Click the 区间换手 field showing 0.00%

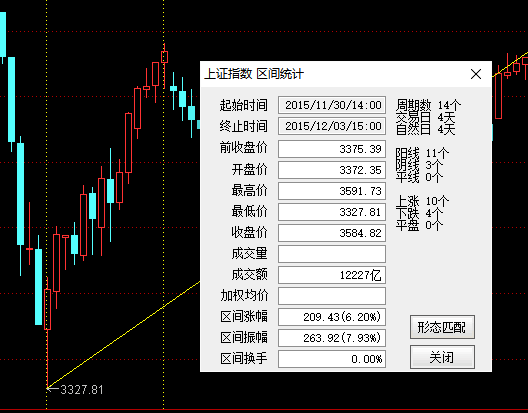(x=332, y=359)
